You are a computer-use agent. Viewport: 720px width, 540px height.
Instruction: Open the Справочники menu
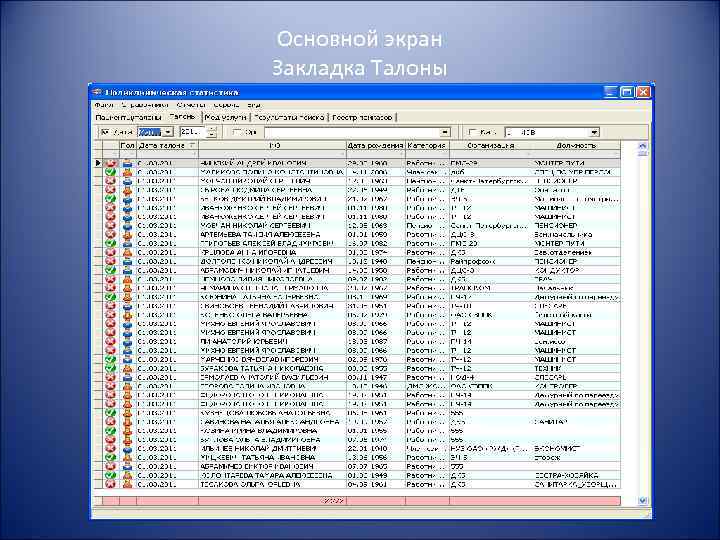145,105
